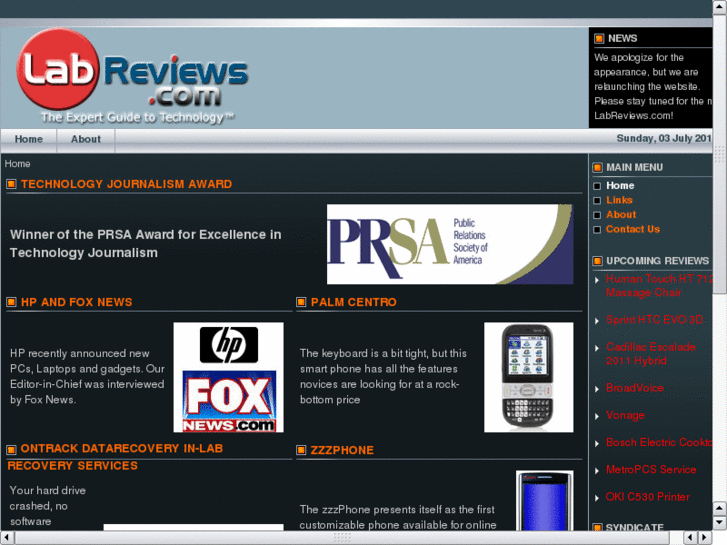Viewport: 727px width, 545px height.
Task: Click the PRSA logo image
Action: (x=450, y=244)
